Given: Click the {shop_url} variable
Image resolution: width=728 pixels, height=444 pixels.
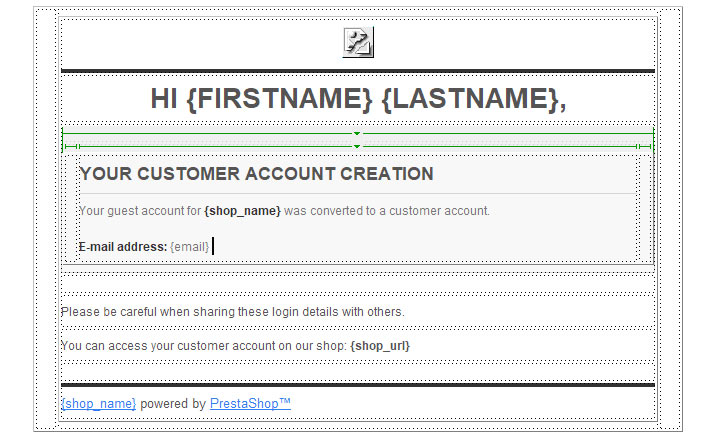Looking at the screenshot, I should point(380,346).
